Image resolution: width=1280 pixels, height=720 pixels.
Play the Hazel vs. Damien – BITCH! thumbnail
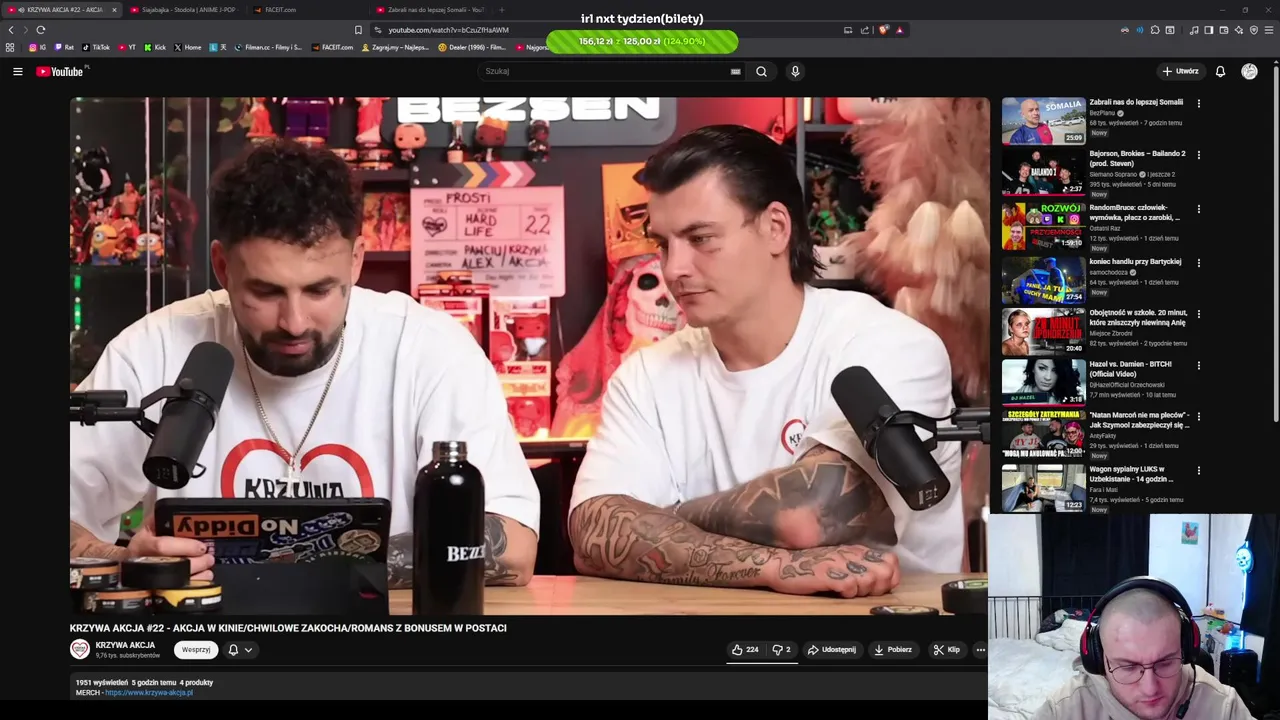click(x=1043, y=383)
